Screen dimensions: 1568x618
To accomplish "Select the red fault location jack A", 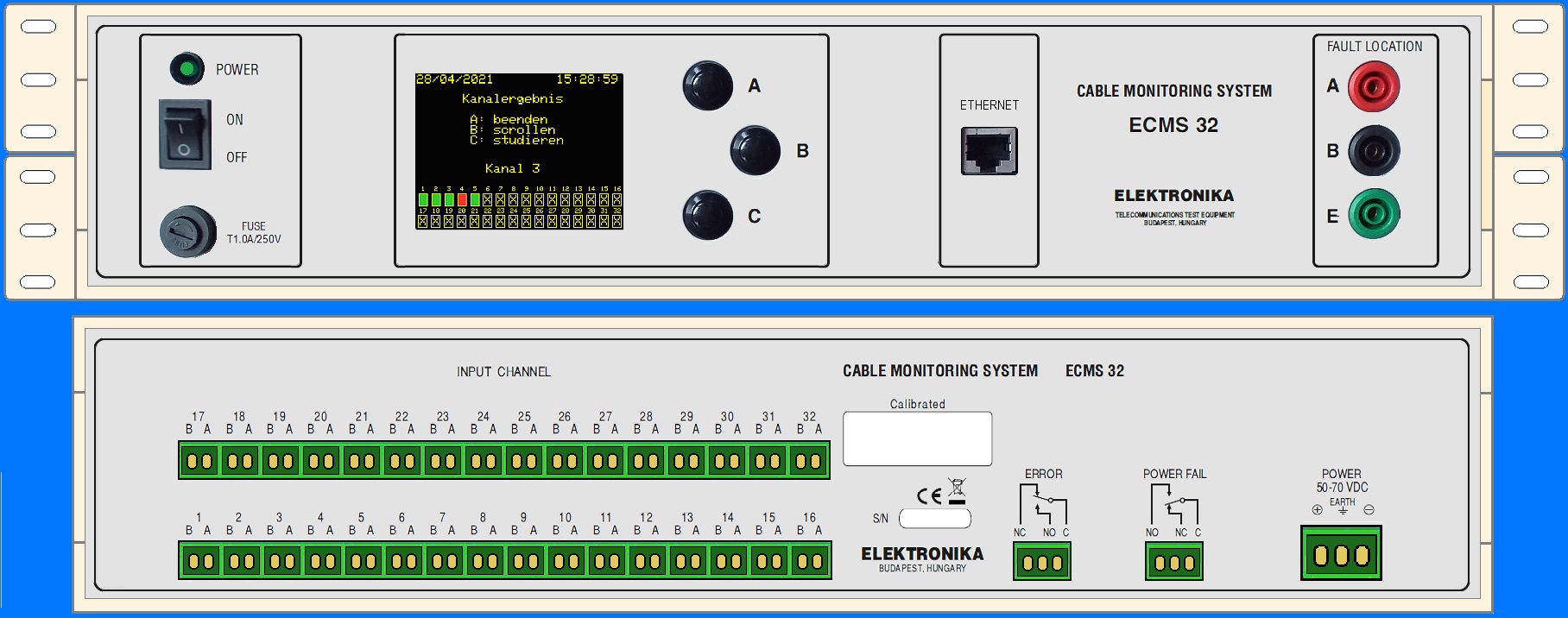I will 1374,86.
